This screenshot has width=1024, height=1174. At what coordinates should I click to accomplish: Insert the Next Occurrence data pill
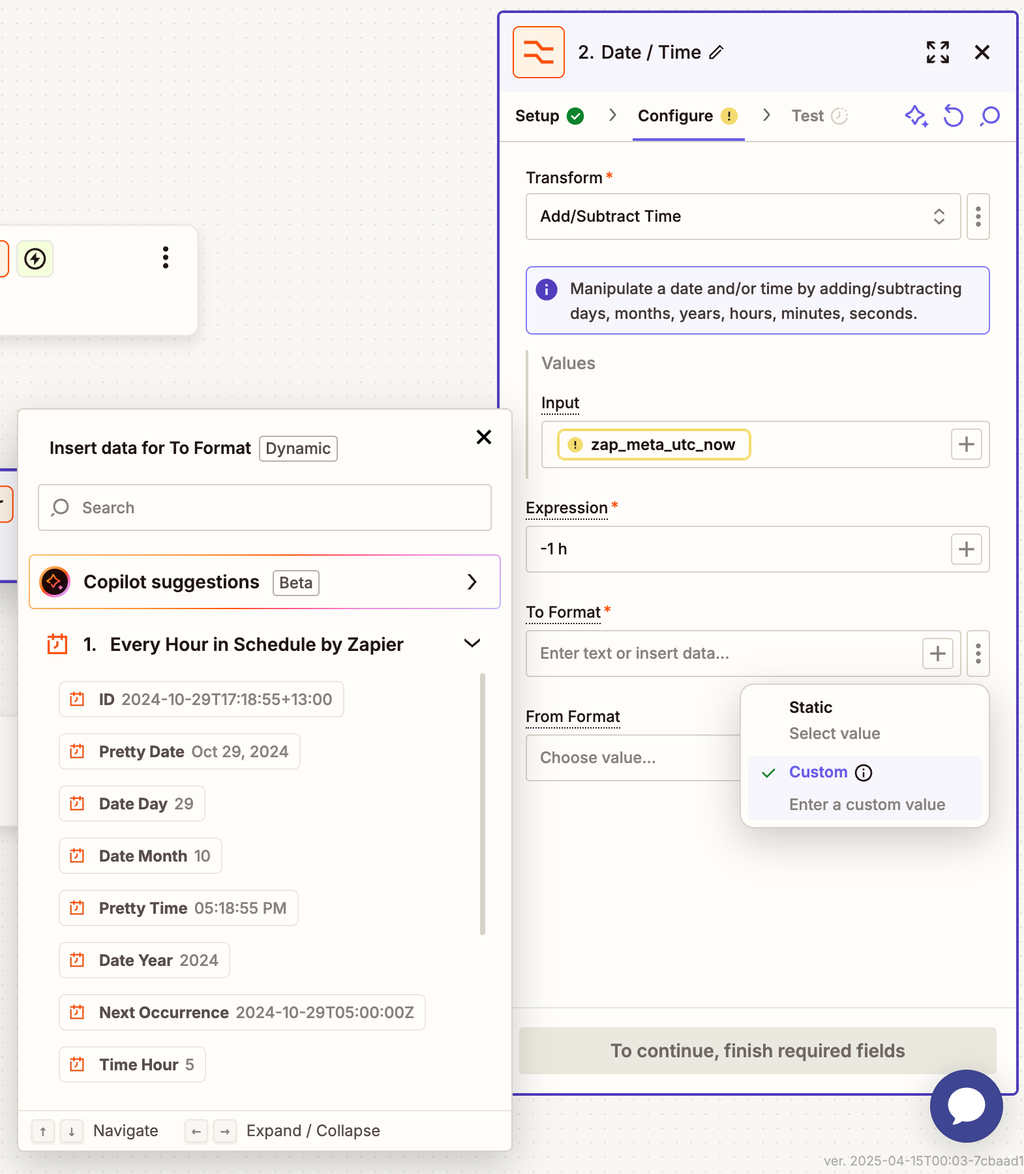pyautogui.click(x=242, y=1012)
